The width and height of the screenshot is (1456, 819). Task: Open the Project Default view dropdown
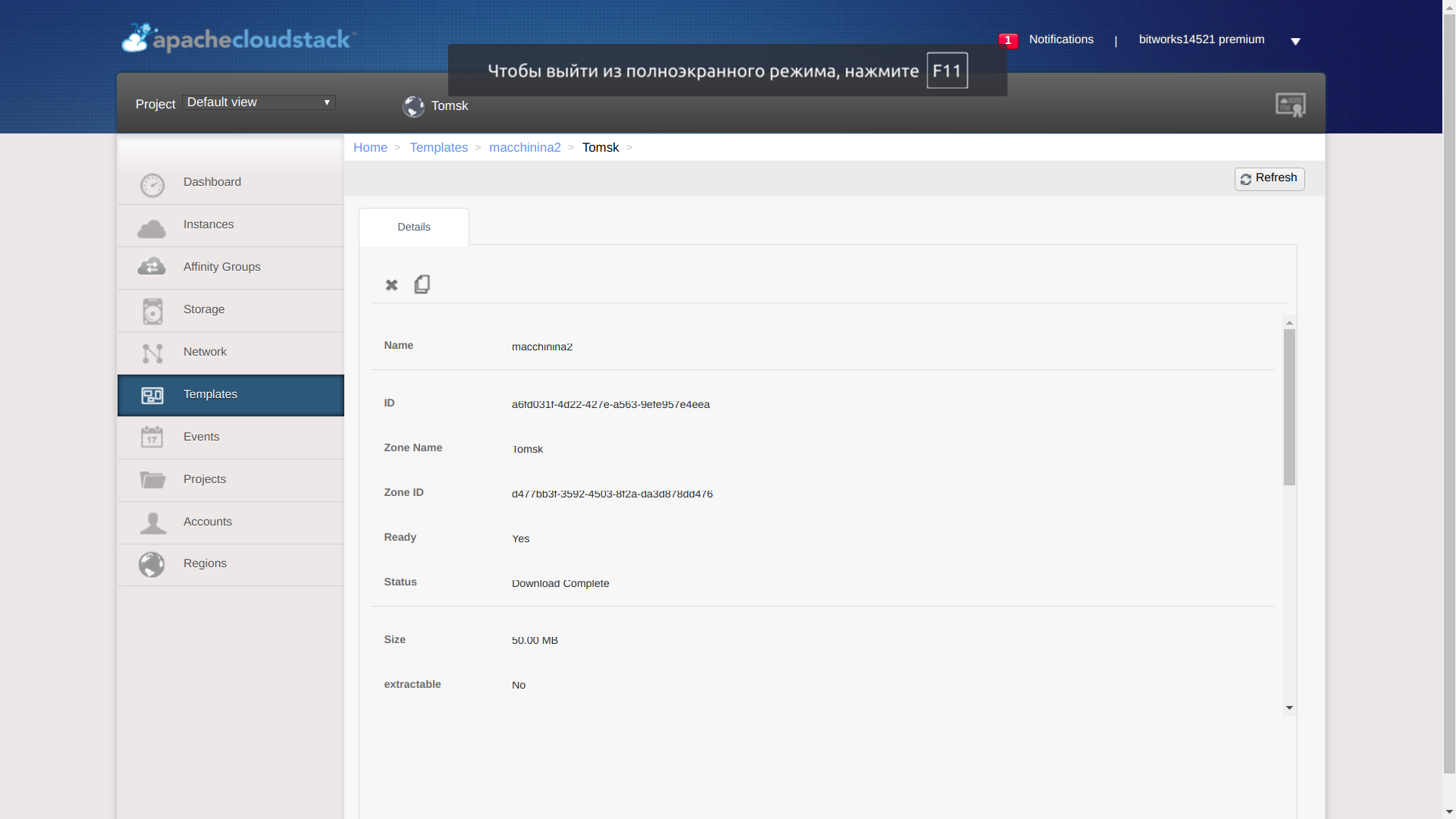[259, 102]
